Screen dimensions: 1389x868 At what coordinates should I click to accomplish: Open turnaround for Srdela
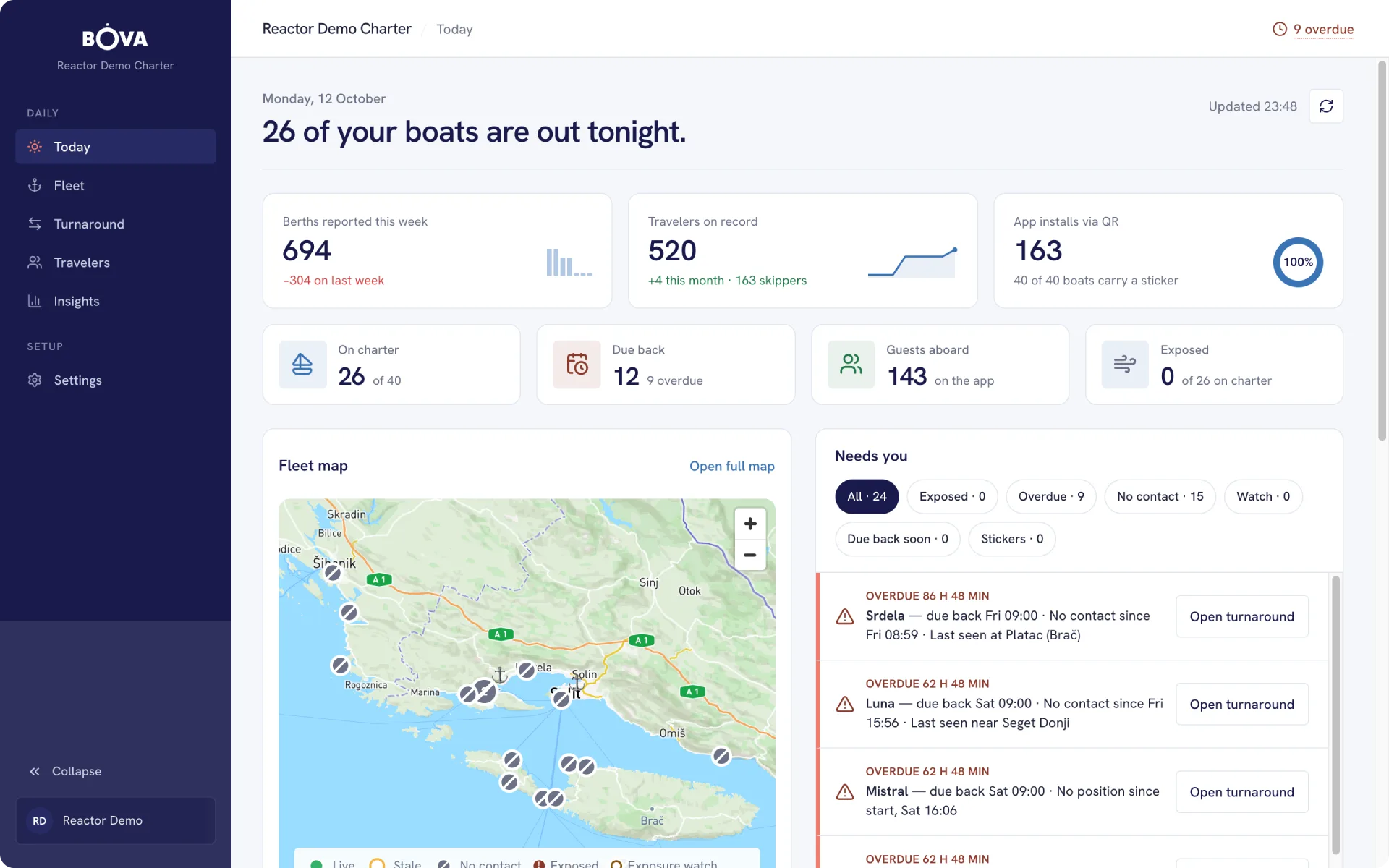coord(1241,616)
